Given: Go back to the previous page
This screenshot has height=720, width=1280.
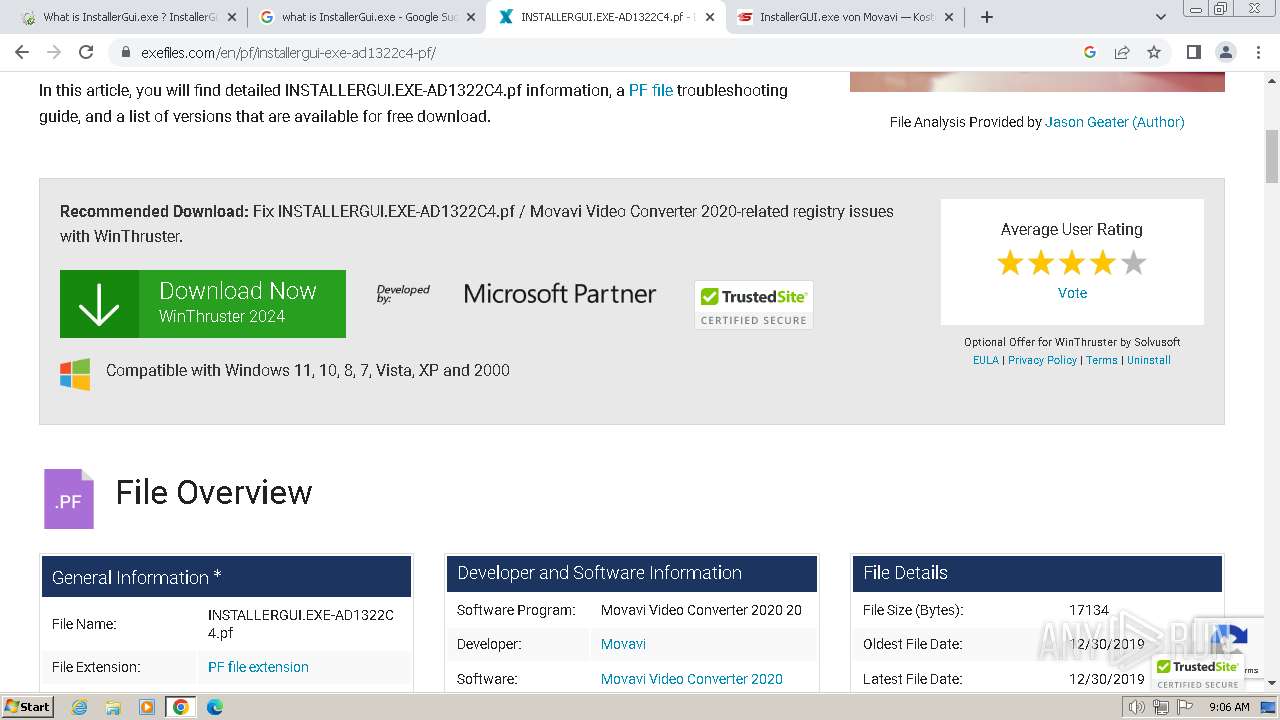Looking at the screenshot, I should (22, 52).
